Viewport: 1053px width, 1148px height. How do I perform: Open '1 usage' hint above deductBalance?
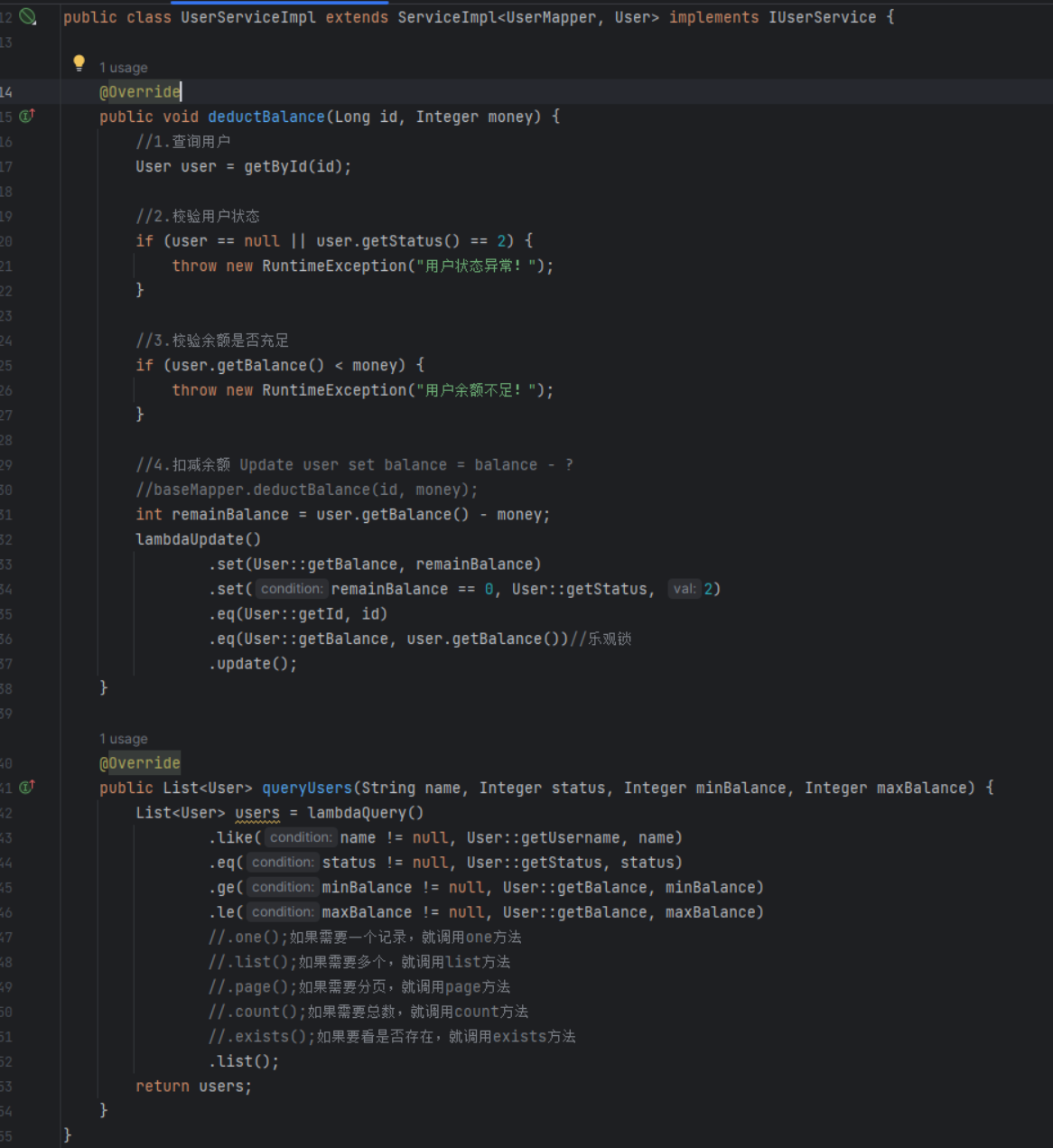123,68
